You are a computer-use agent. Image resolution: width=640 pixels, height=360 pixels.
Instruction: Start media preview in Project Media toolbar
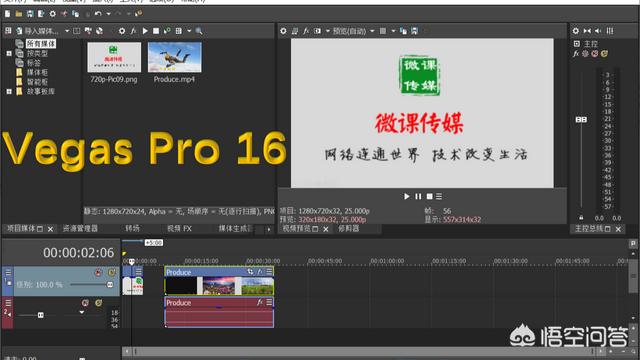click(145, 31)
